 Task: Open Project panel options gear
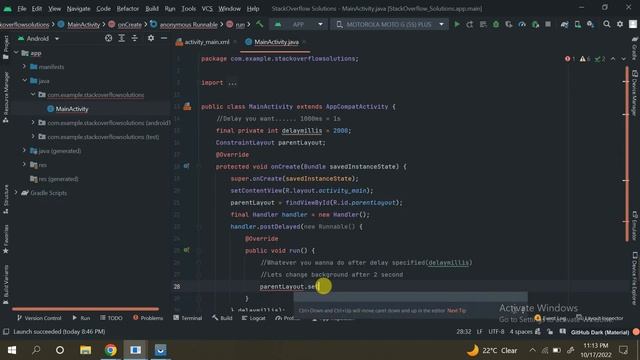pos(151,38)
